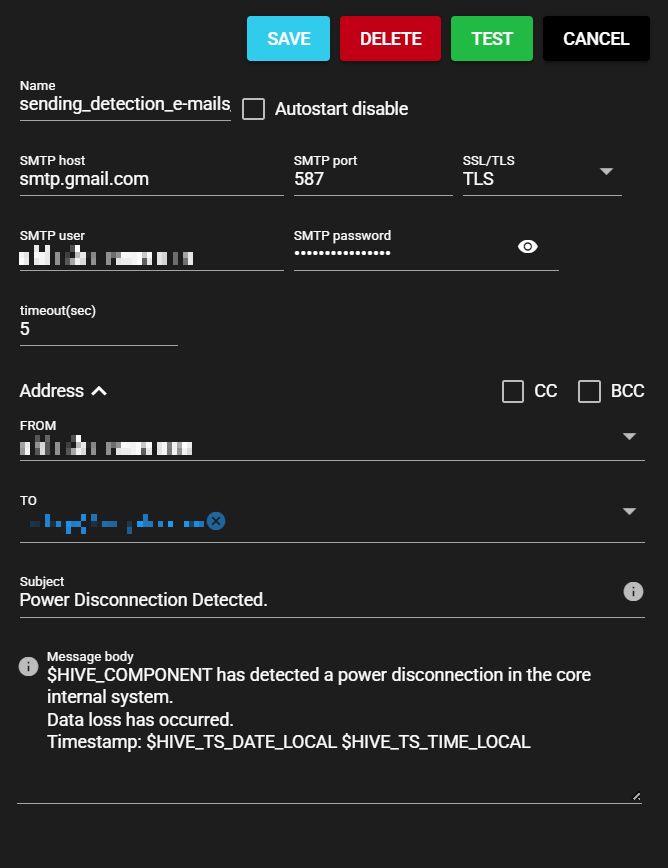Click the Subject field info icon
668x868 pixels.
point(633,591)
